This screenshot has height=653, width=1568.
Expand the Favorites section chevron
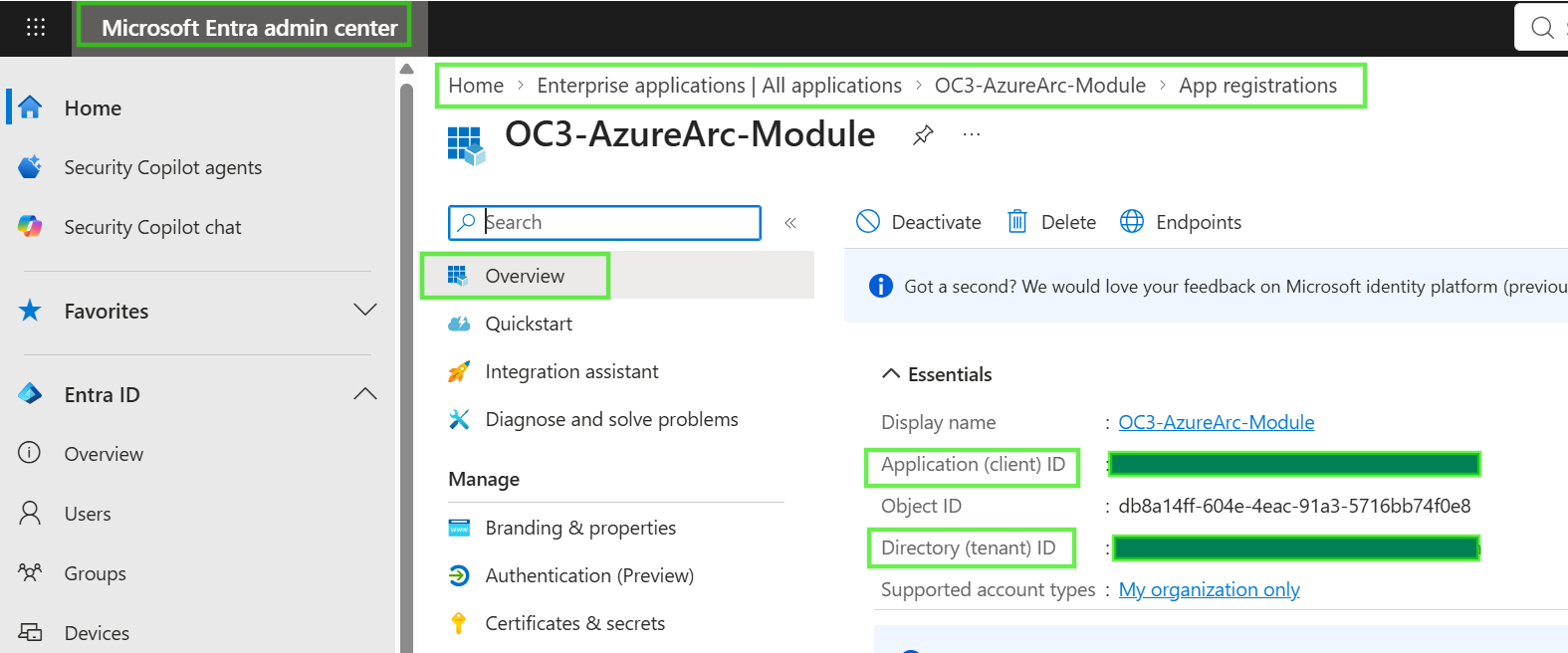click(x=365, y=311)
